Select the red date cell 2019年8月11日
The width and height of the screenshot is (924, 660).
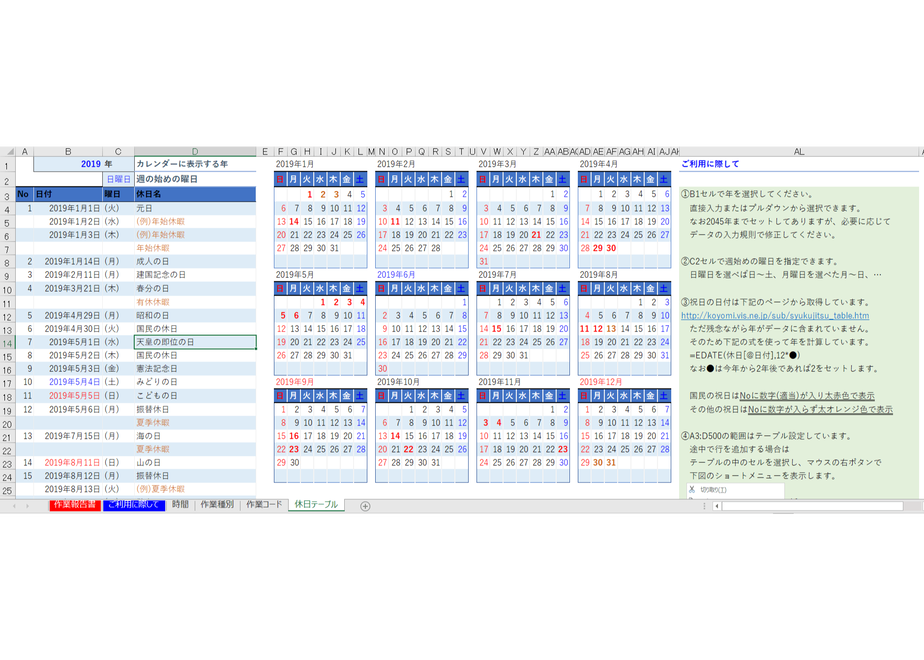coord(68,463)
